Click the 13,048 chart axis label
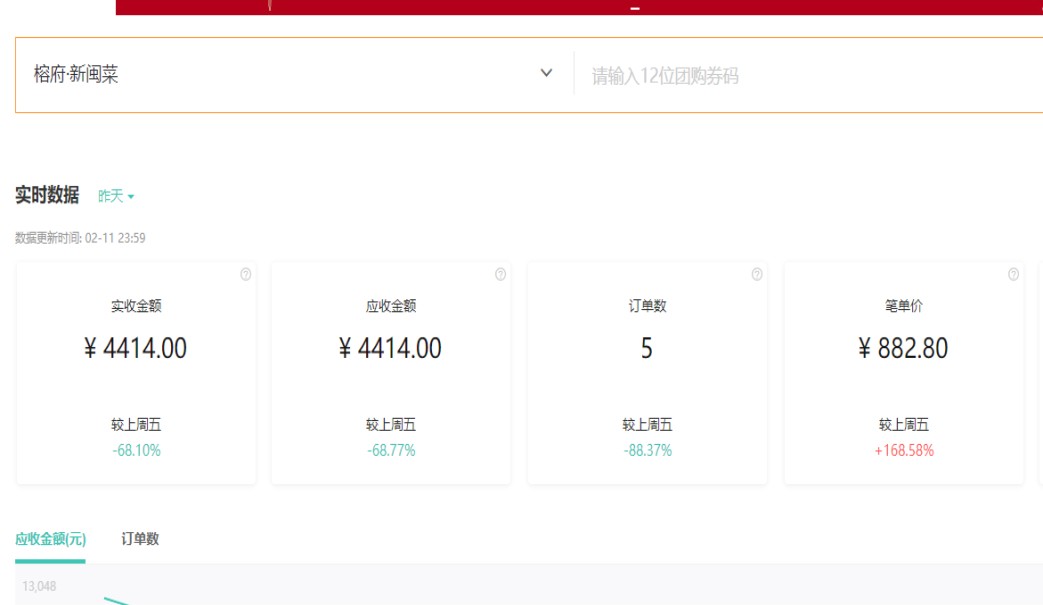1043x605 pixels. click(x=40, y=586)
